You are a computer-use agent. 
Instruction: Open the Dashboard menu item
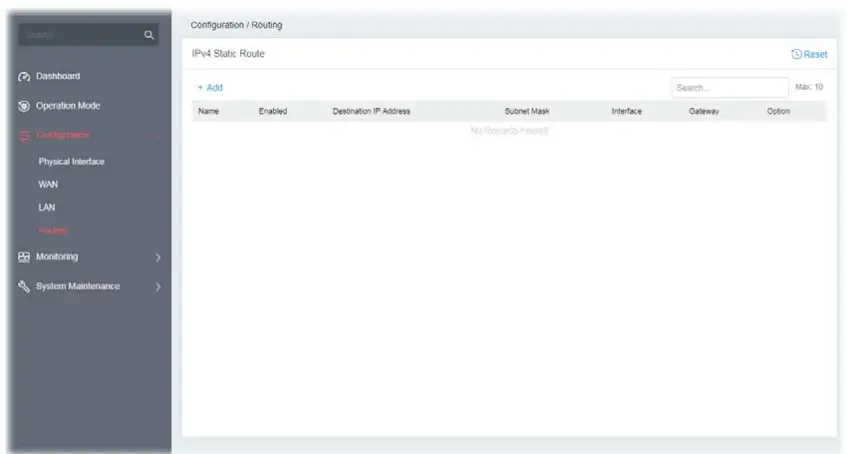tap(58, 76)
